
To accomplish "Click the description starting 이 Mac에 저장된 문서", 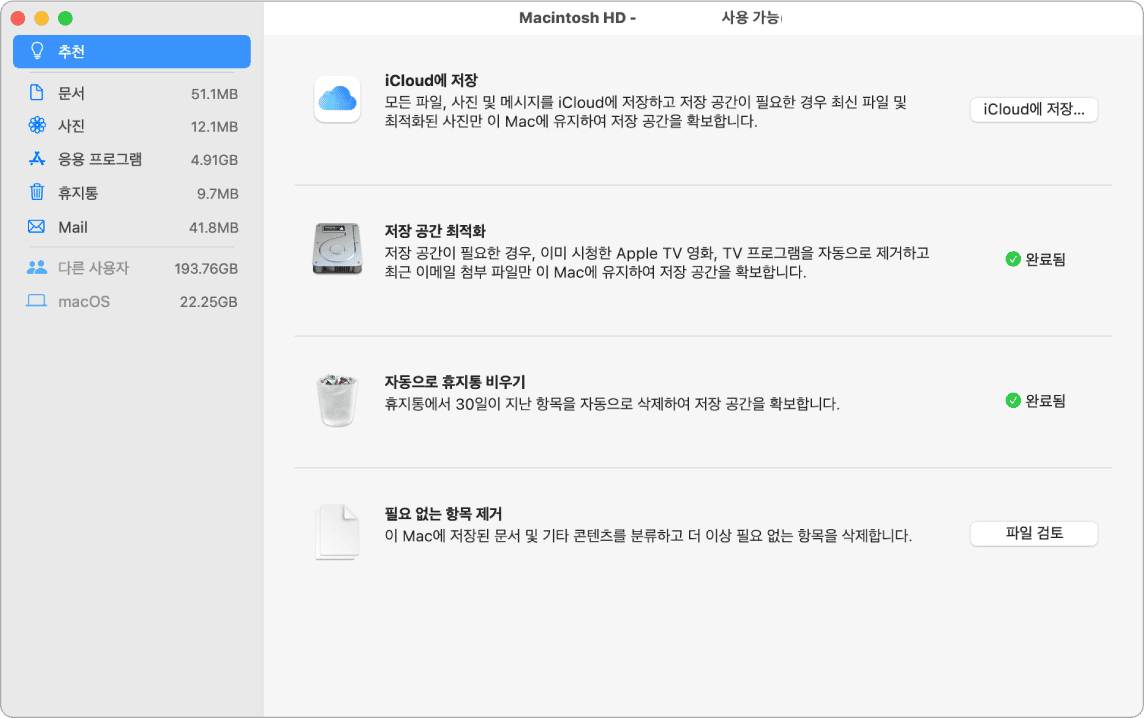I will pyautogui.click(x=649, y=536).
